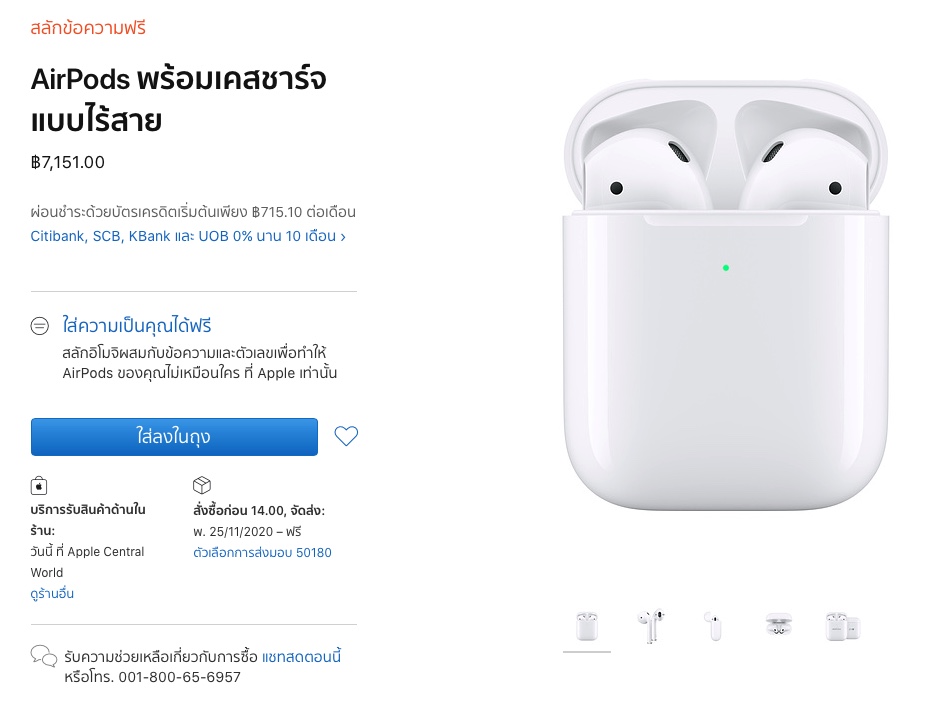Image resolution: width=930 pixels, height=709 pixels.
Task: Select fourth thumbnail showing open case top view
Action: point(778,627)
